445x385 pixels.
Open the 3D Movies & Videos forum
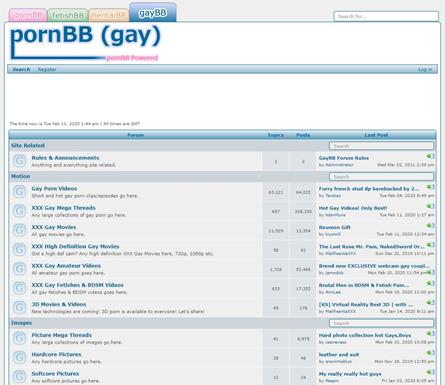59,304
